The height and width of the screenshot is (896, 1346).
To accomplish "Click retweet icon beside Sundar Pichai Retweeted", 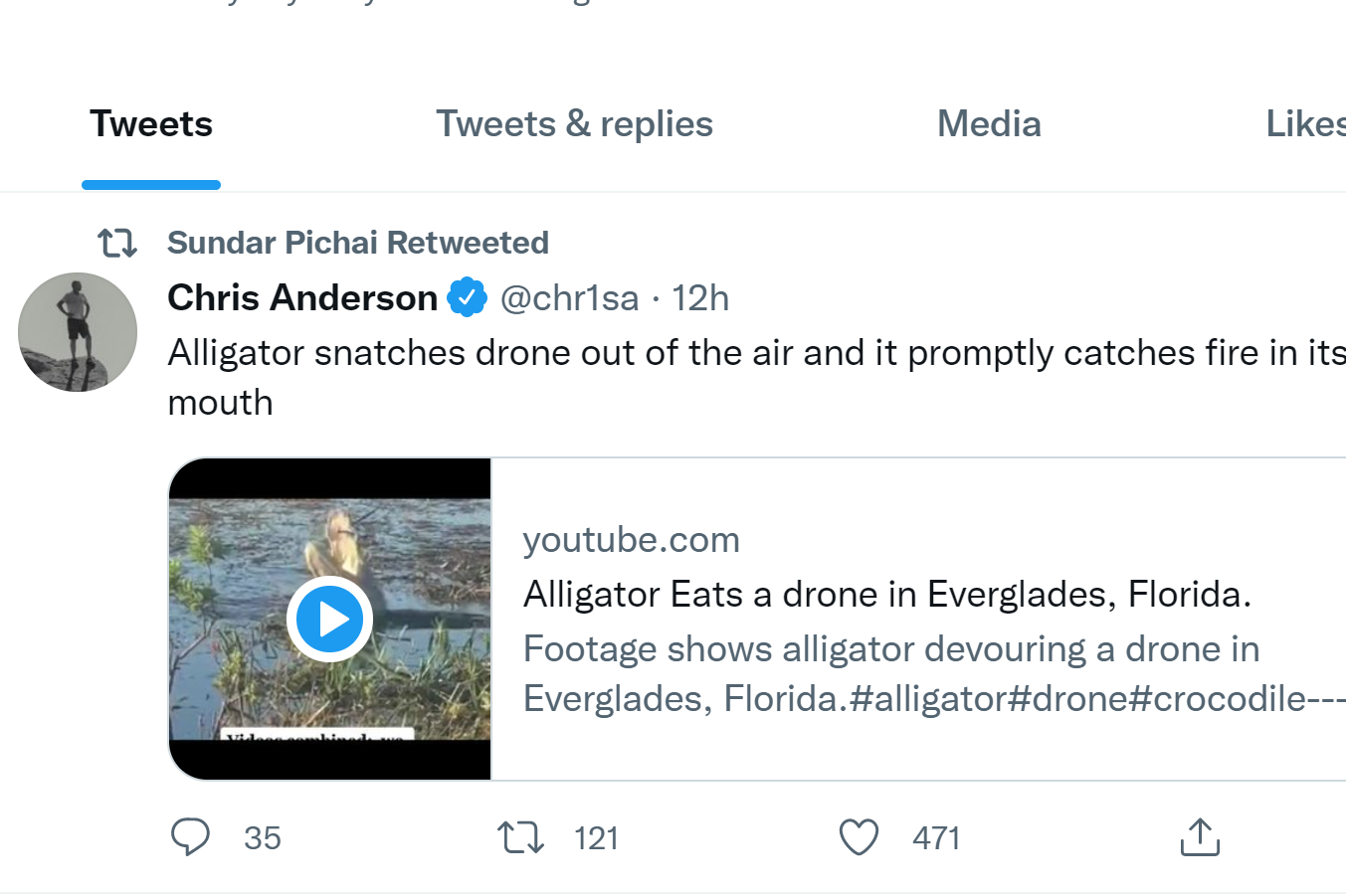I will coord(117,243).
